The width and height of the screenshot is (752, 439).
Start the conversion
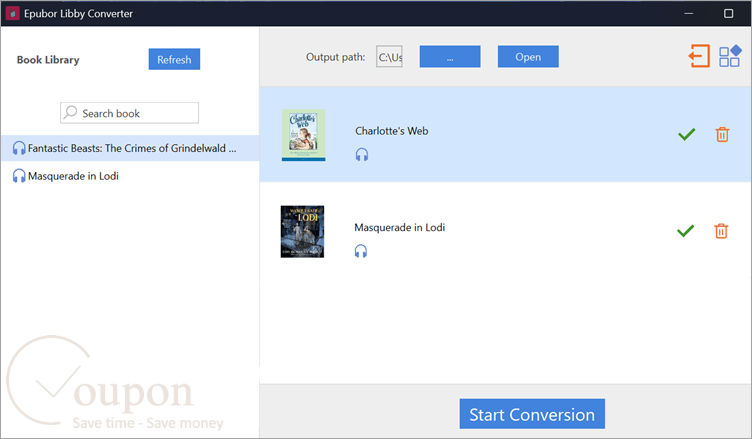click(532, 414)
